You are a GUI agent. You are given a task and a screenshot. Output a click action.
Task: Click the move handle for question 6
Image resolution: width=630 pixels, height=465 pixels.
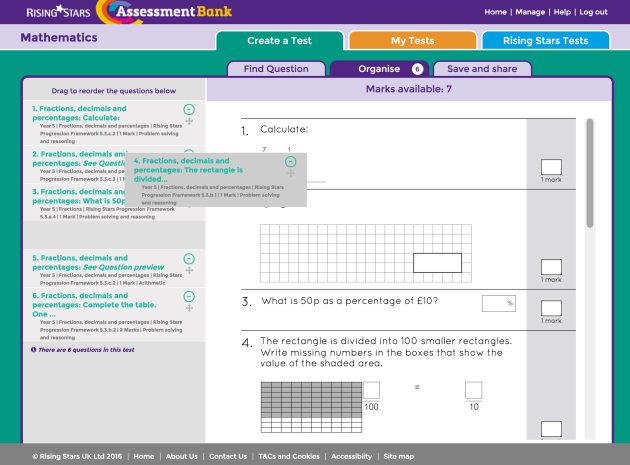189,308
